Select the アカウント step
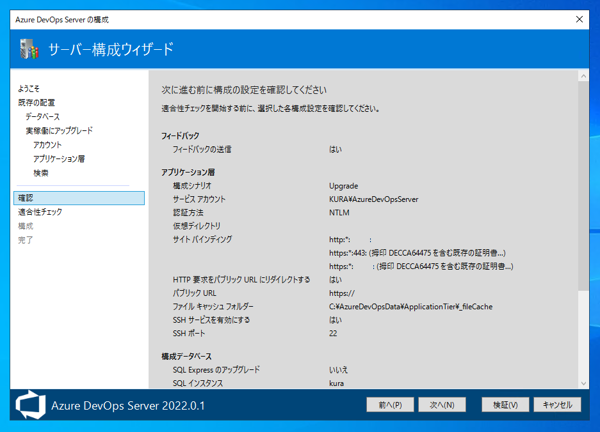 pos(47,145)
